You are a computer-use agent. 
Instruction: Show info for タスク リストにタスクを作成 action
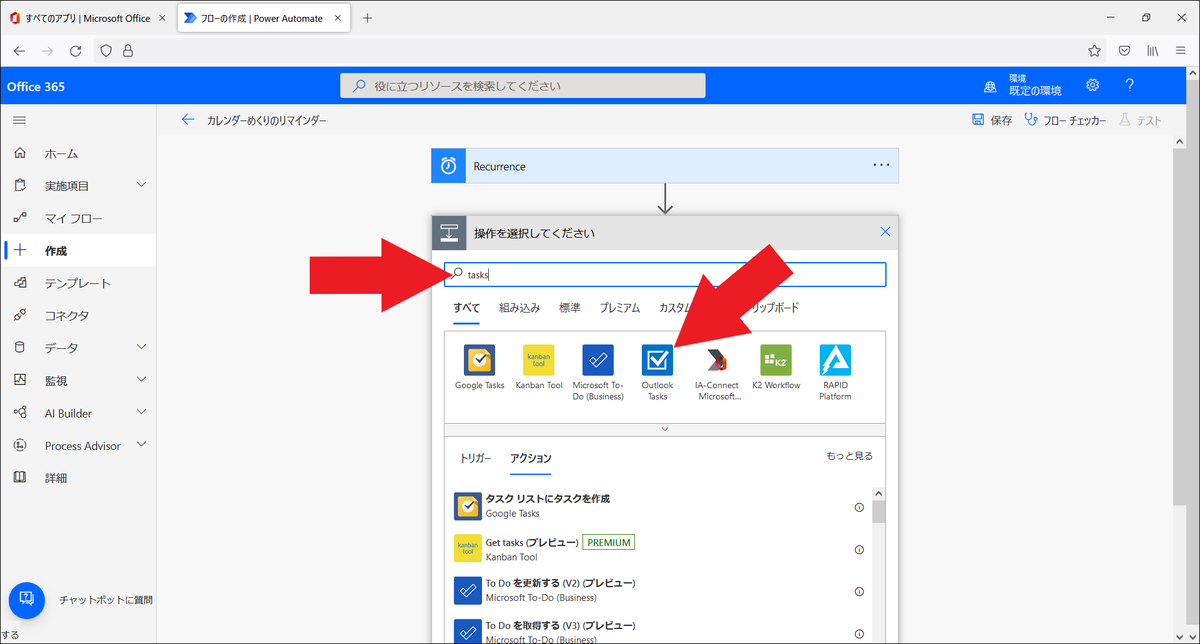[859, 507]
